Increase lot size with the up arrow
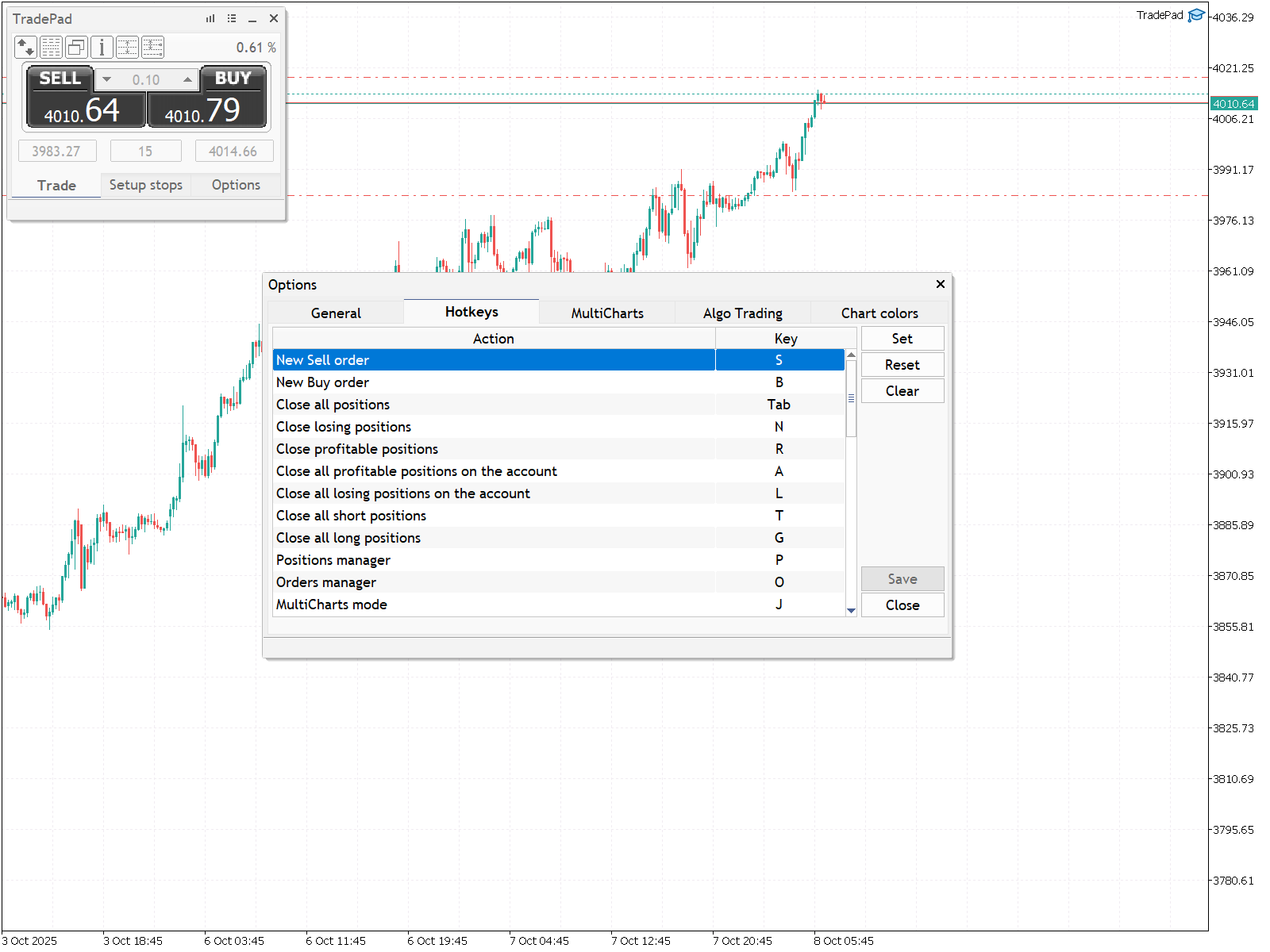The height and width of the screenshot is (952, 1270). 187,79
